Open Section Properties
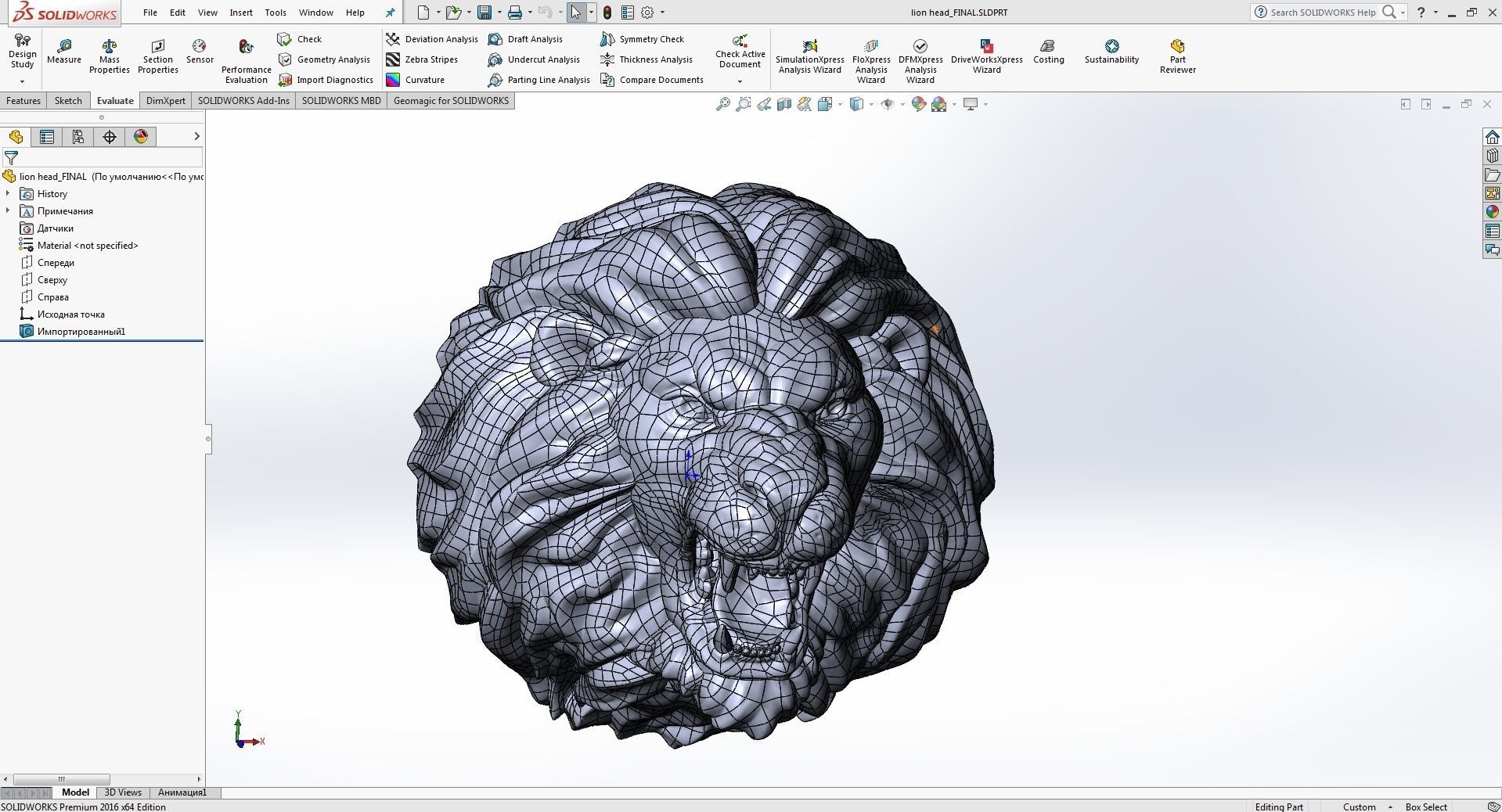Viewport: 1502px width, 812px height. coord(158,56)
